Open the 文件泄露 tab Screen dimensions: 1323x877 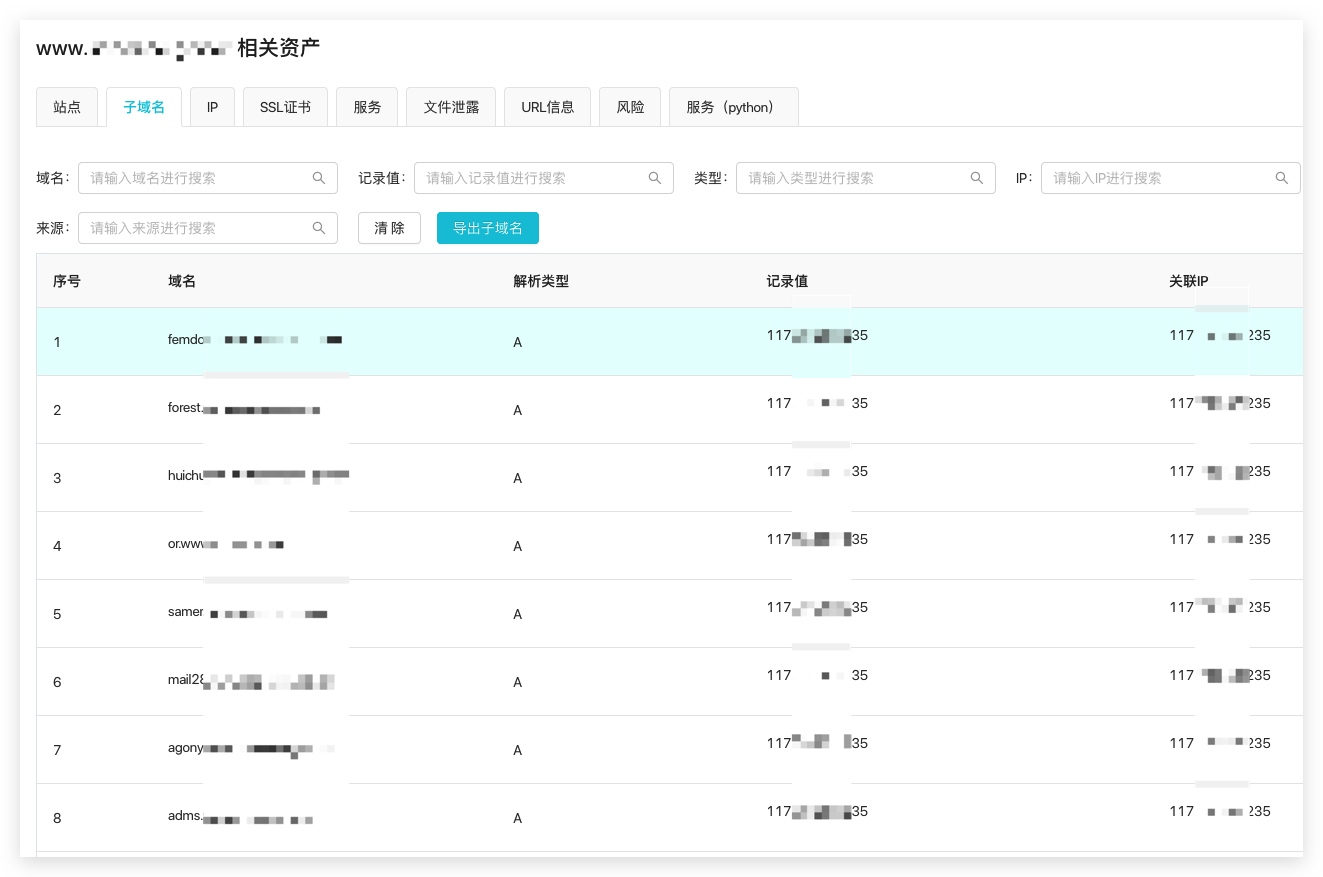451,107
